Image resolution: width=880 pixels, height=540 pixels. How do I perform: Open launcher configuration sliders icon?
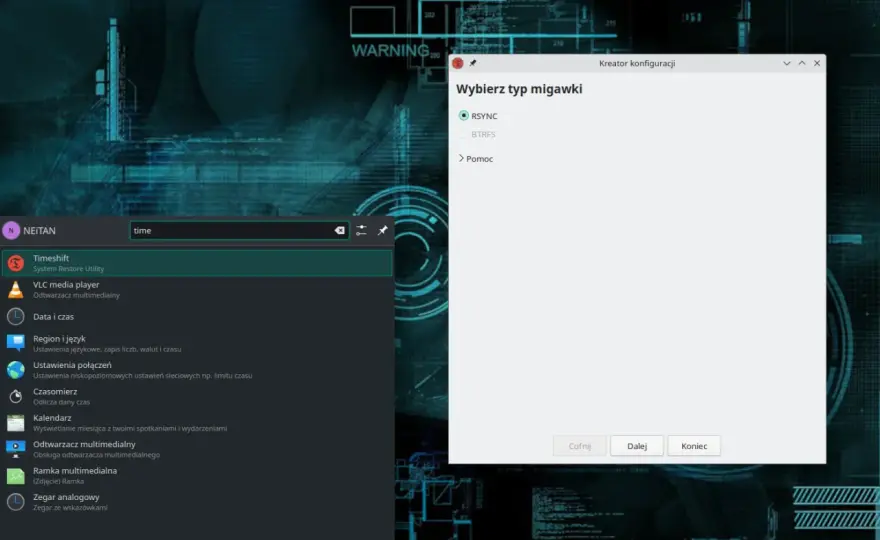pos(361,230)
